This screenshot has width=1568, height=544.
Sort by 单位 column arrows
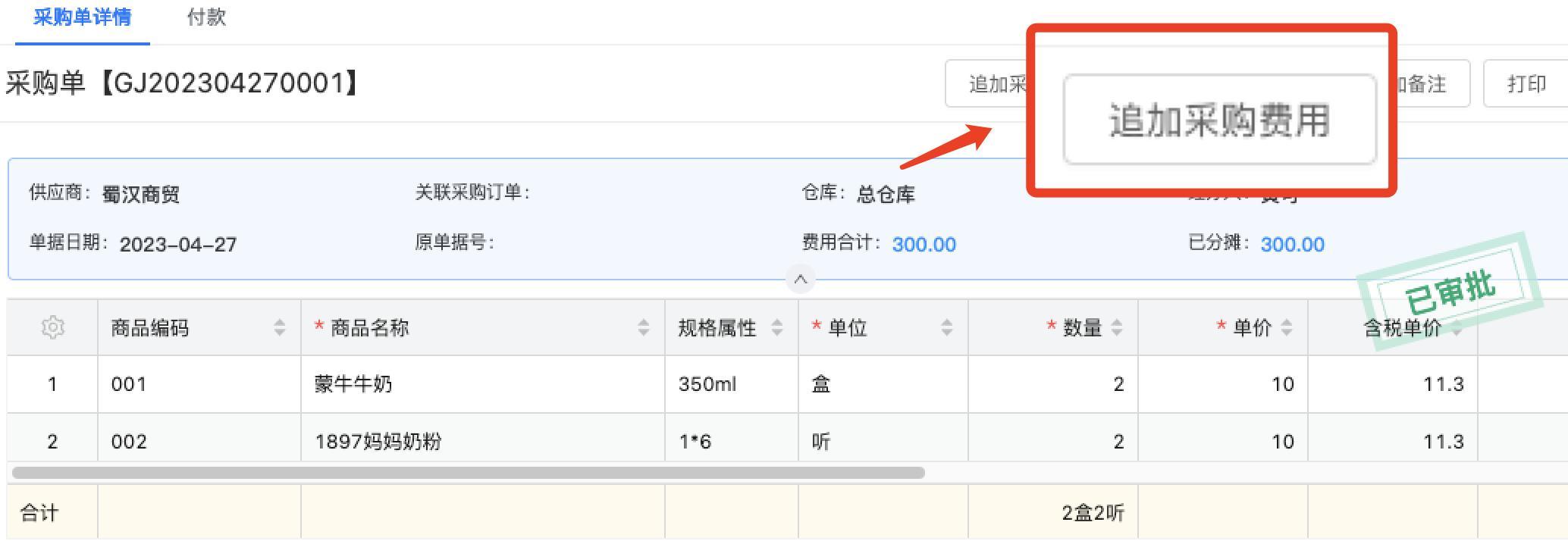point(947,327)
